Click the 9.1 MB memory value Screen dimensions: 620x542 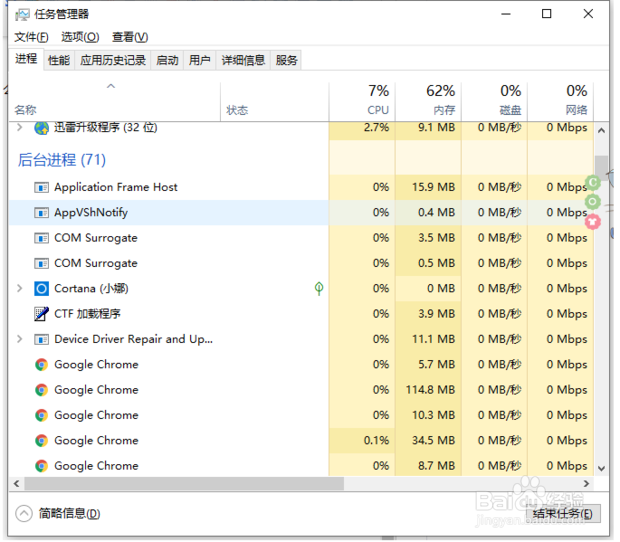[437, 128]
